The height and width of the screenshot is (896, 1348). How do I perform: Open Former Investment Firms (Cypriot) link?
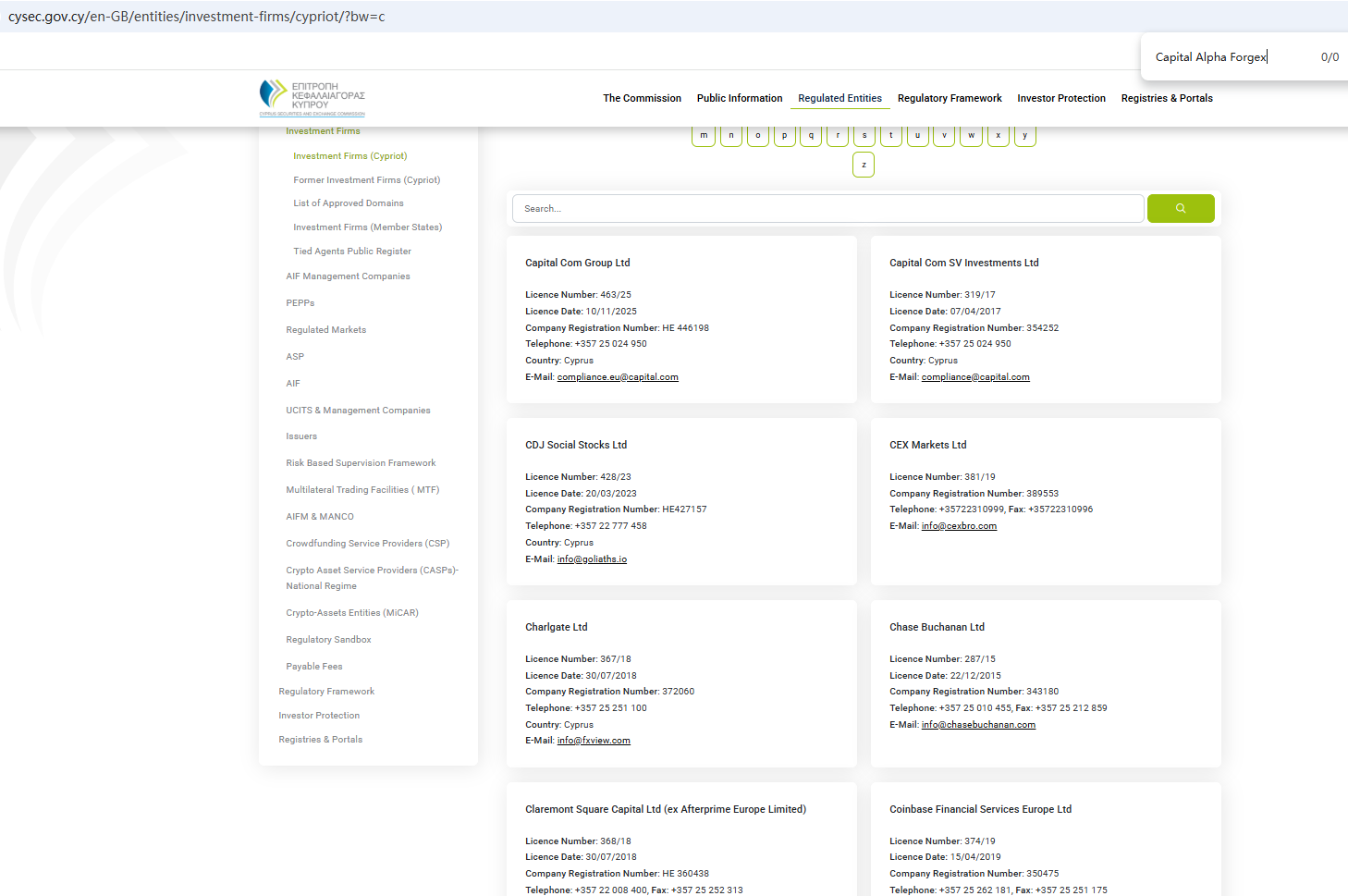point(366,180)
